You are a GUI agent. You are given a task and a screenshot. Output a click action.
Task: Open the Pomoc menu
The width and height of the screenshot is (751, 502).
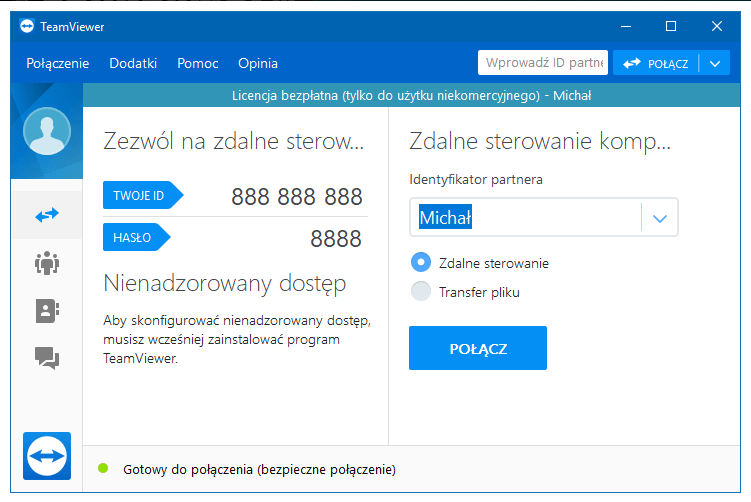198,63
